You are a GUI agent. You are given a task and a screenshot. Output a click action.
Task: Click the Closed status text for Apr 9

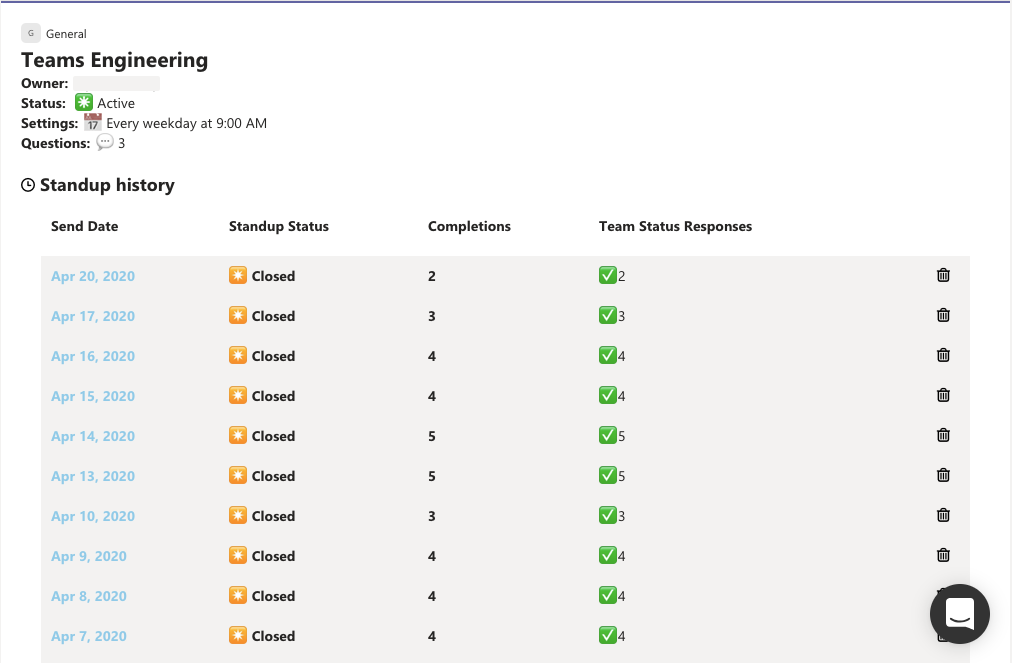[x=274, y=556]
